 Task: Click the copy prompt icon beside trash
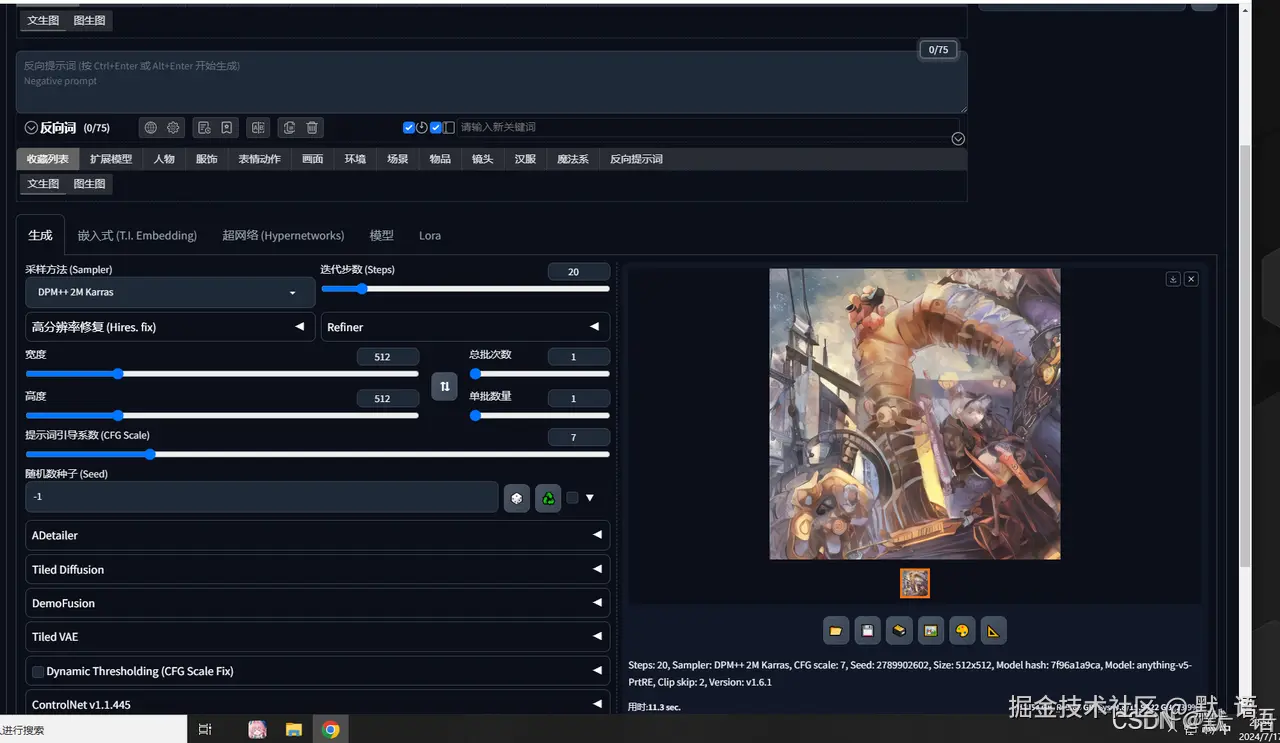pos(289,128)
